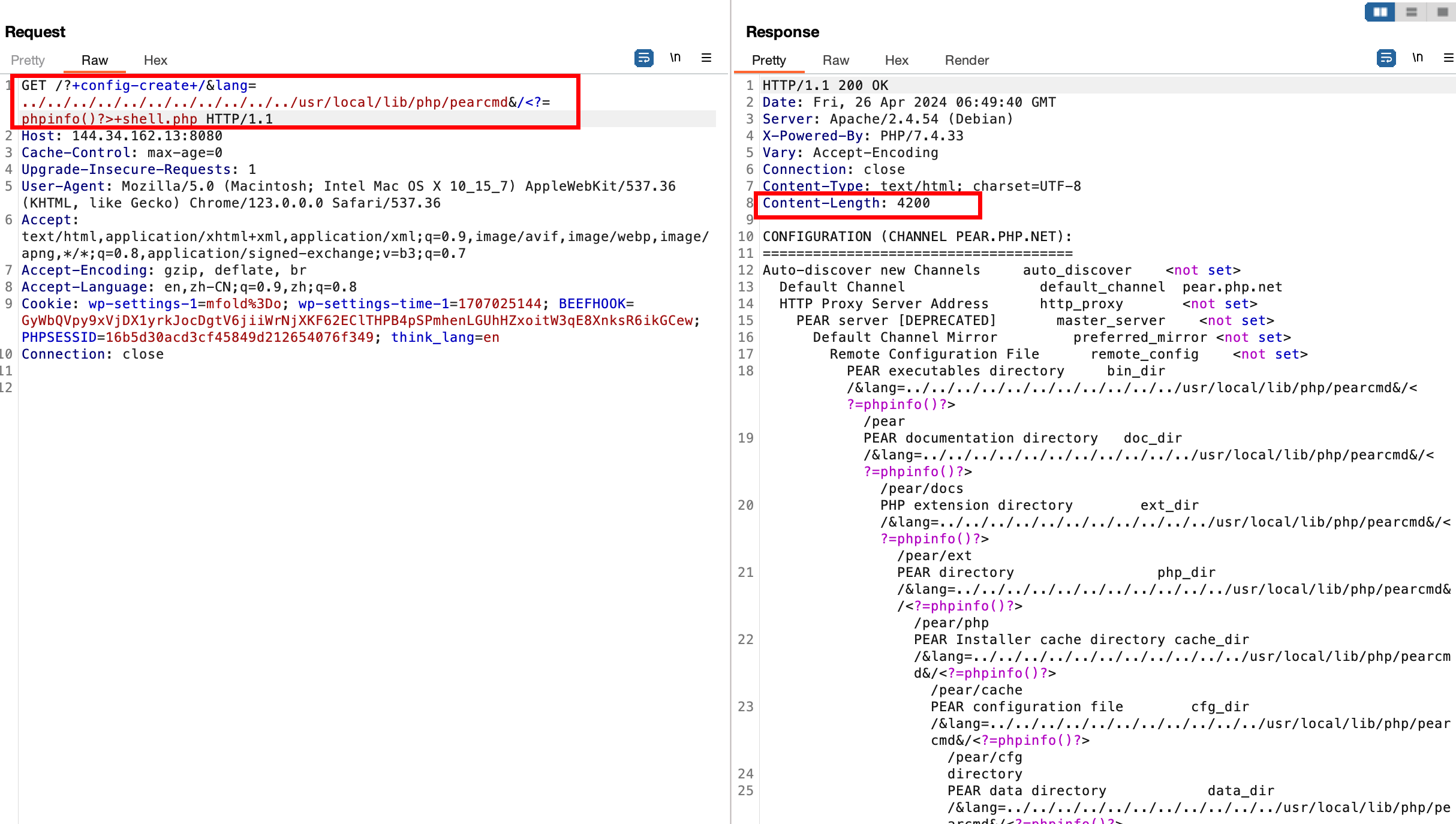Show \n characters in the Request editor
This screenshot has width=1456, height=824.
[x=675, y=58]
